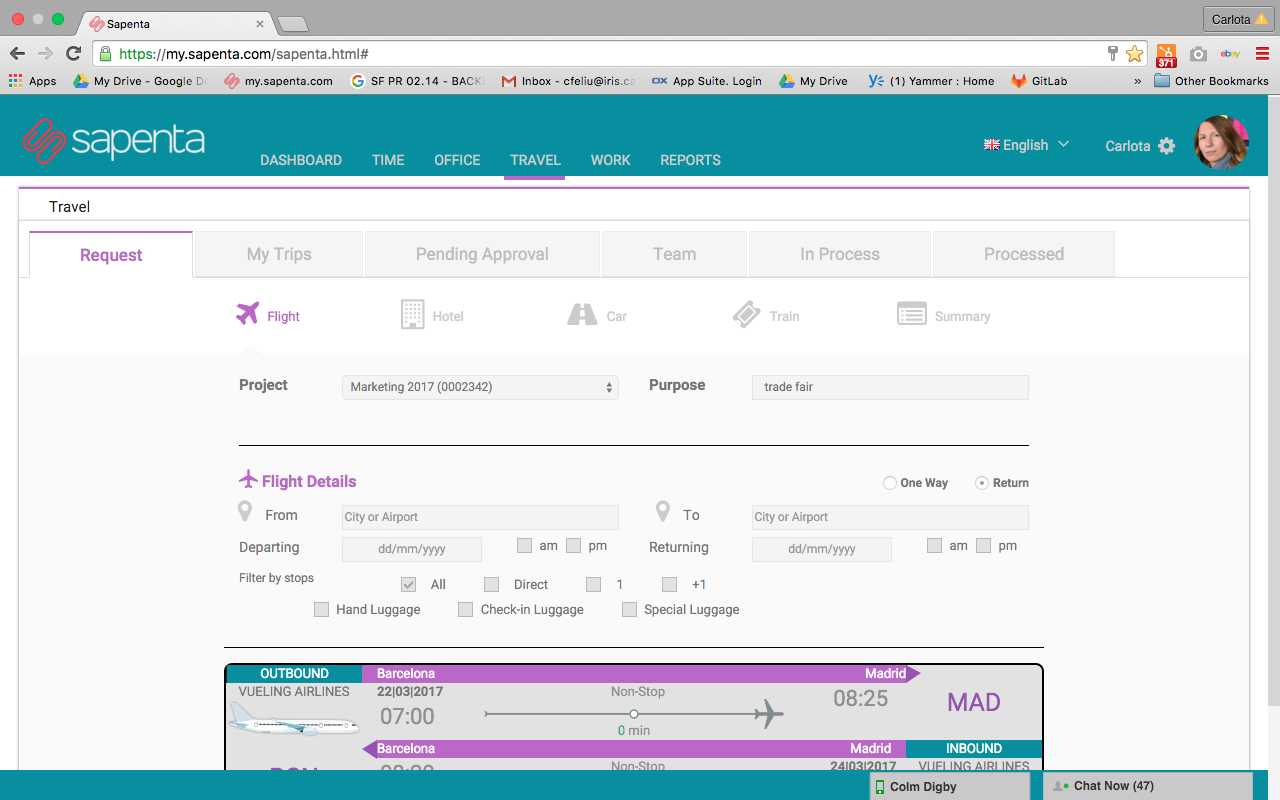Open GitLab bookmark
Image resolution: width=1280 pixels, height=800 pixels.
1038,81
